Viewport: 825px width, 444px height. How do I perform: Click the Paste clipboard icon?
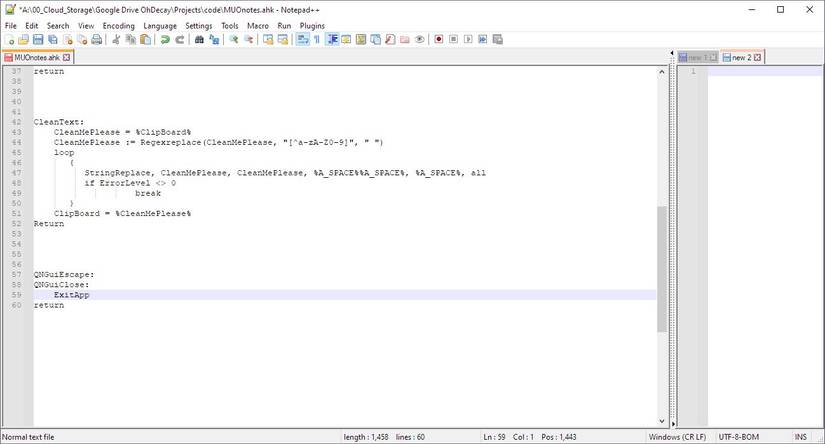(146, 39)
